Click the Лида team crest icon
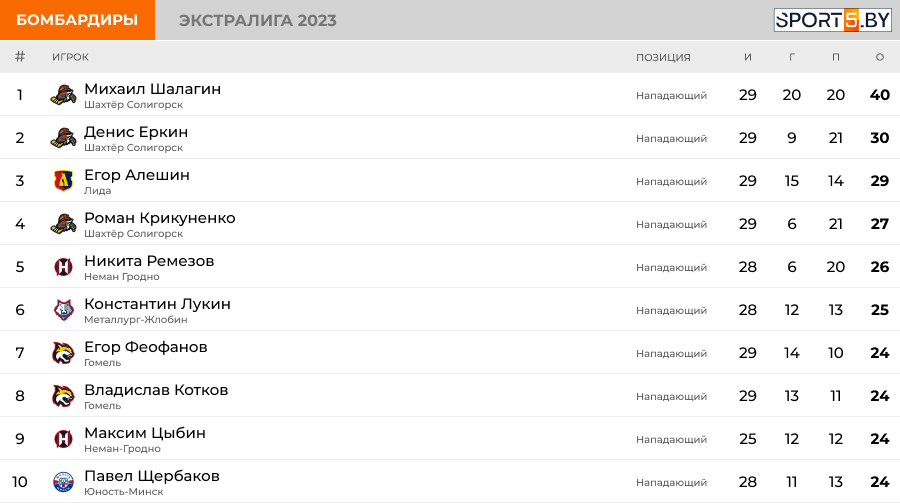Image resolution: width=900 pixels, height=503 pixels. coord(63,181)
